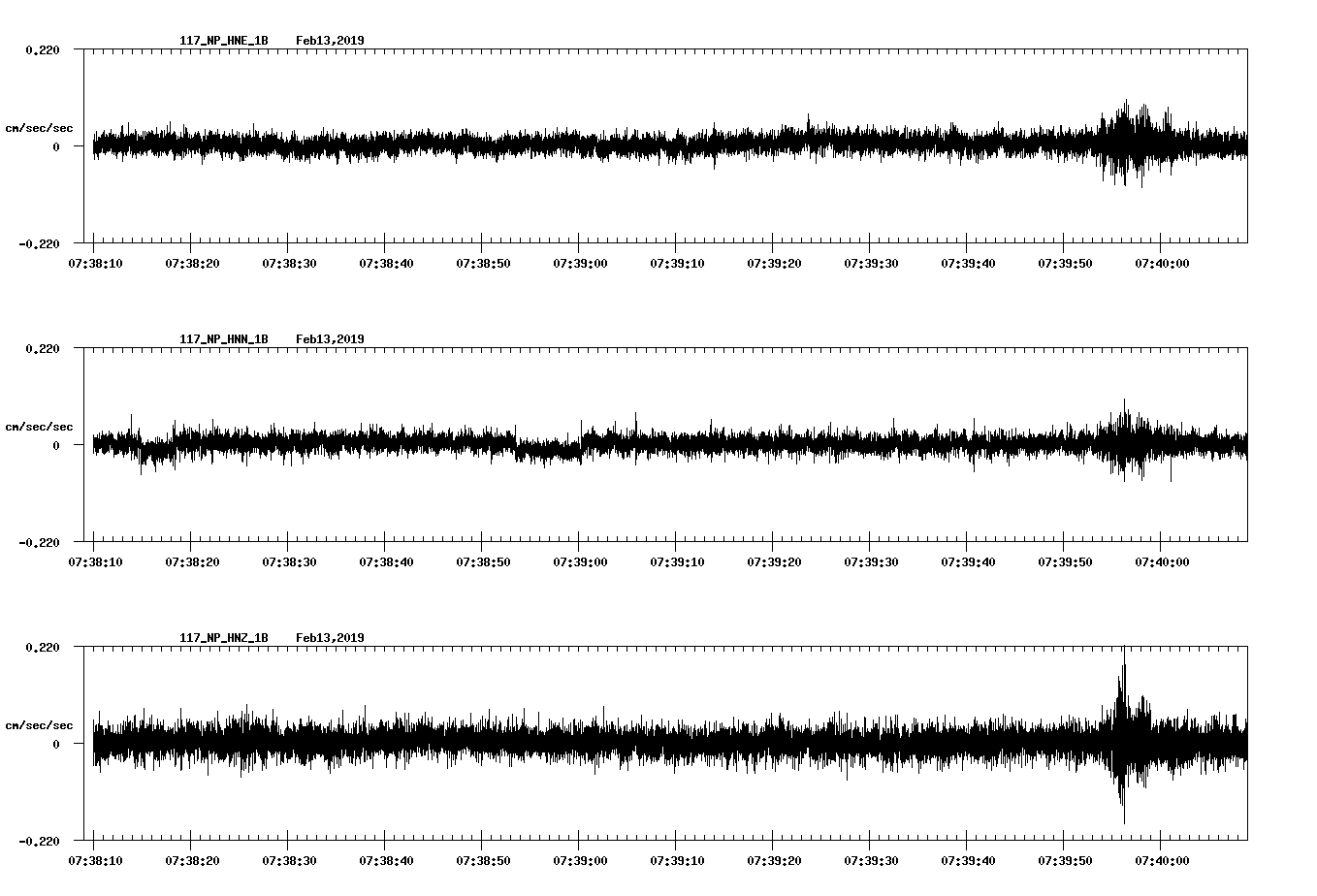Image resolution: width=1317 pixels, height=896 pixels.
Task: Click the 117_NP_HNZ_1B channel title
Action: 224,638
